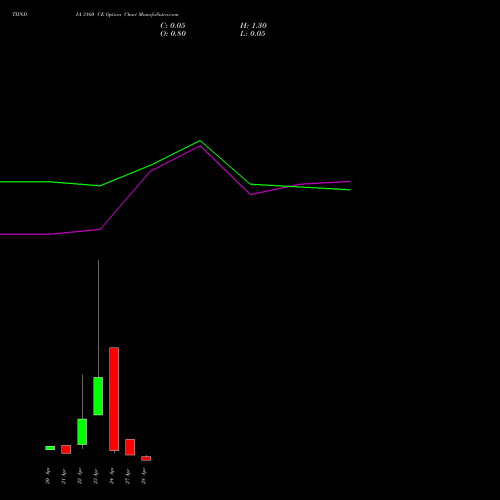This screenshot has height=500, width=500.
Task: Select the tall red candle for 24 Apr
Action: tap(114, 399)
